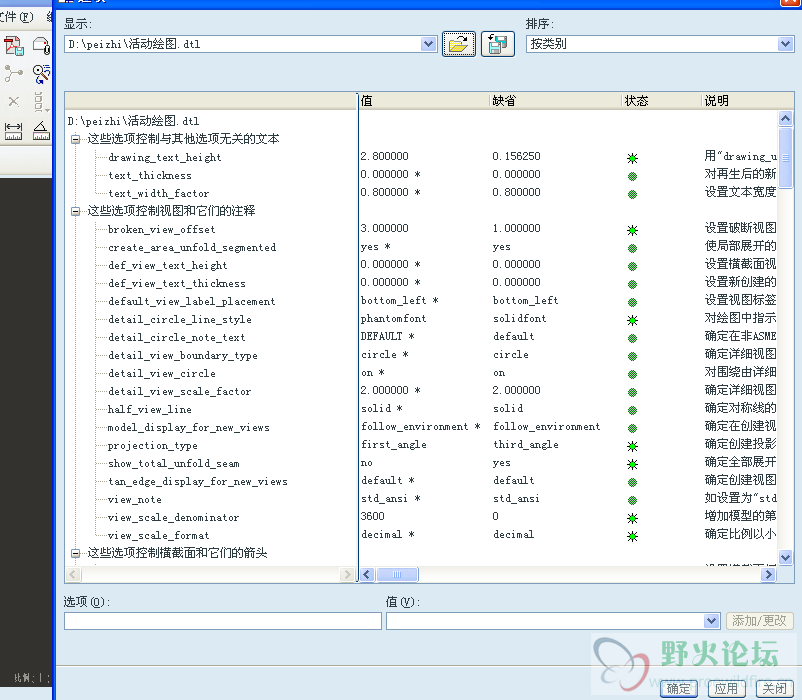Select the tan_edge_display_for_new_views option
The image size is (802, 700).
click(x=198, y=482)
